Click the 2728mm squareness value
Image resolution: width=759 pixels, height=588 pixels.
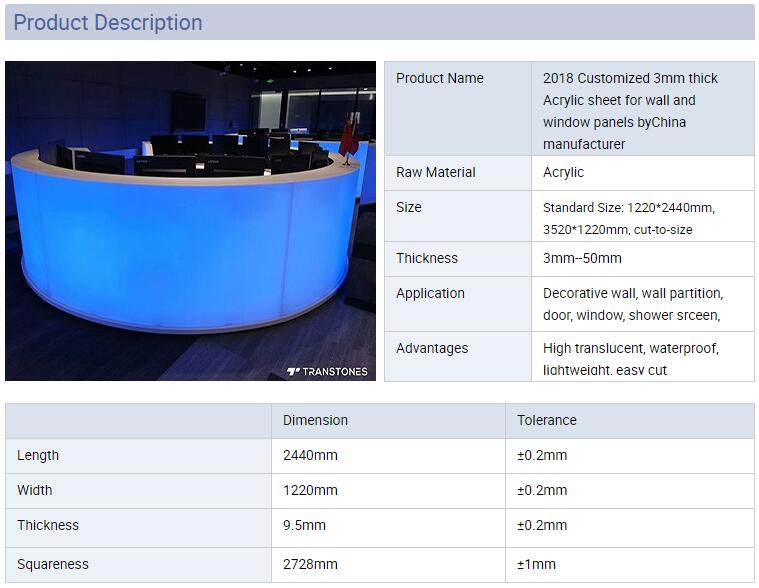(310, 564)
